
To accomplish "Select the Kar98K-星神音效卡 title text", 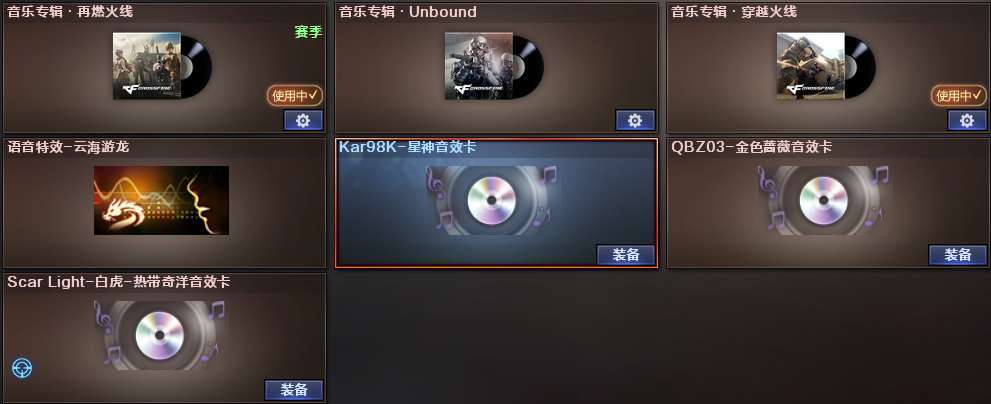I will tap(408, 147).
